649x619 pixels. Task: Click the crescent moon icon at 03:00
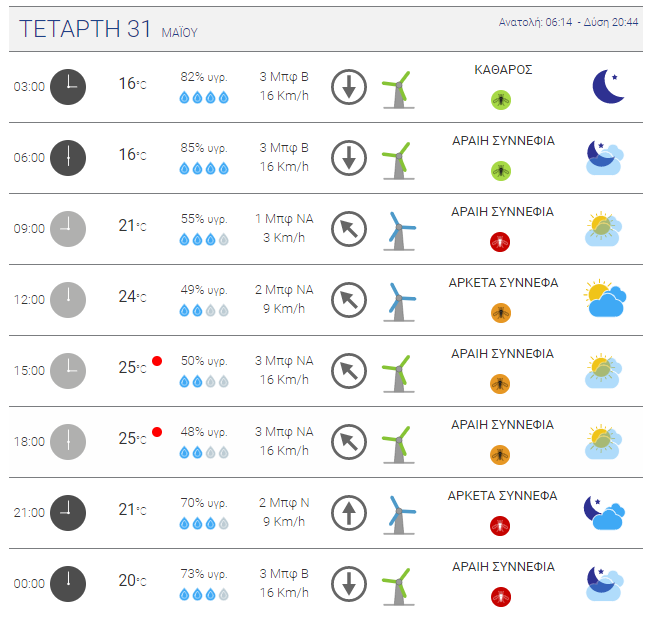point(608,86)
